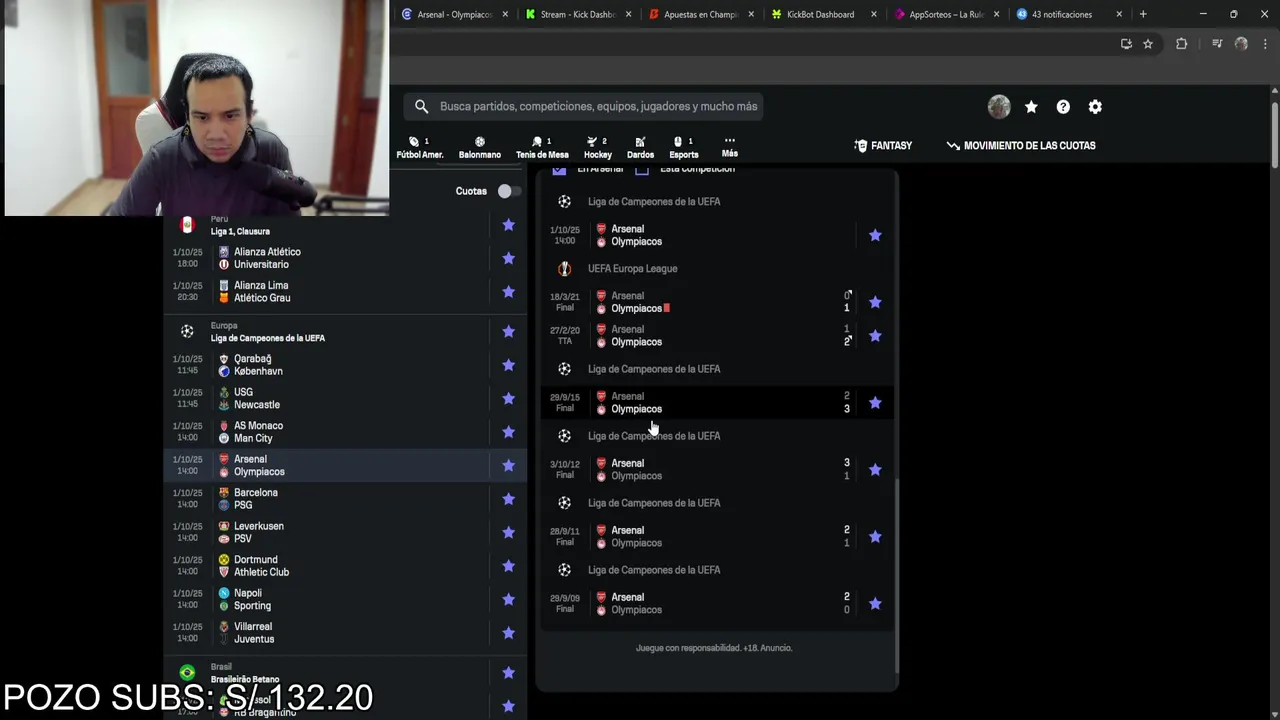Screen dimensions: 1280x720
Task: Switch to Stream - Kick Dashboard browser tab
Action: click(578, 14)
